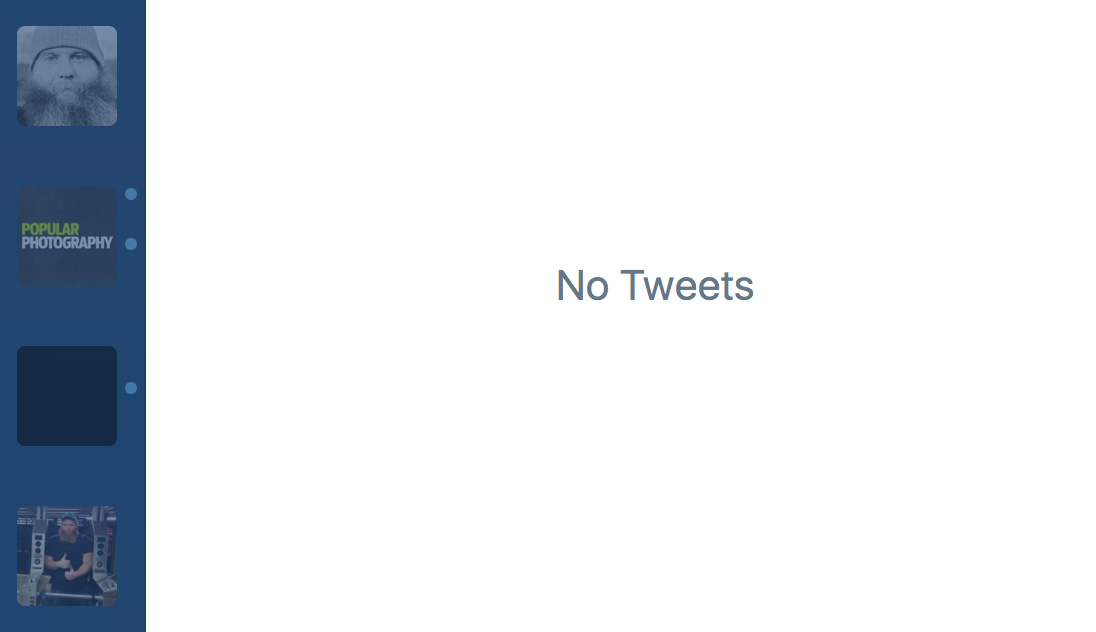Click sidebar gap between Popular Photography and blank avatar
Image resolution: width=1096 pixels, height=632 pixels.
[x=67, y=316]
